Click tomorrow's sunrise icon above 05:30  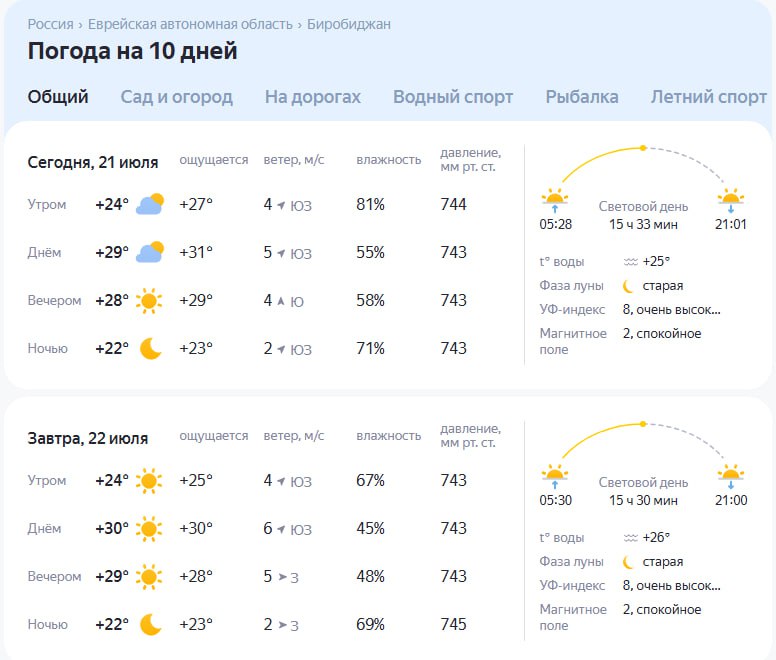pyautogui.click(x=555, y=476)
